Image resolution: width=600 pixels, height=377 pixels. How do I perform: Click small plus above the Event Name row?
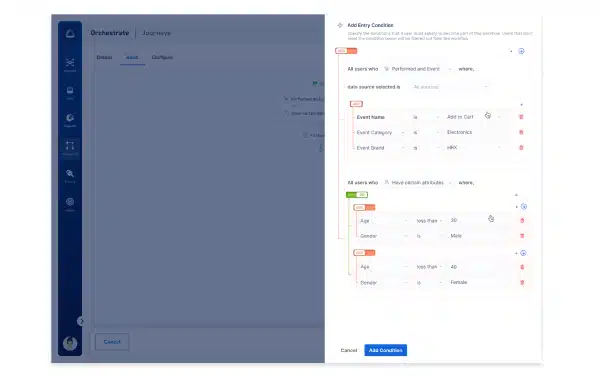pyautogui.click(x=521, y=104)
